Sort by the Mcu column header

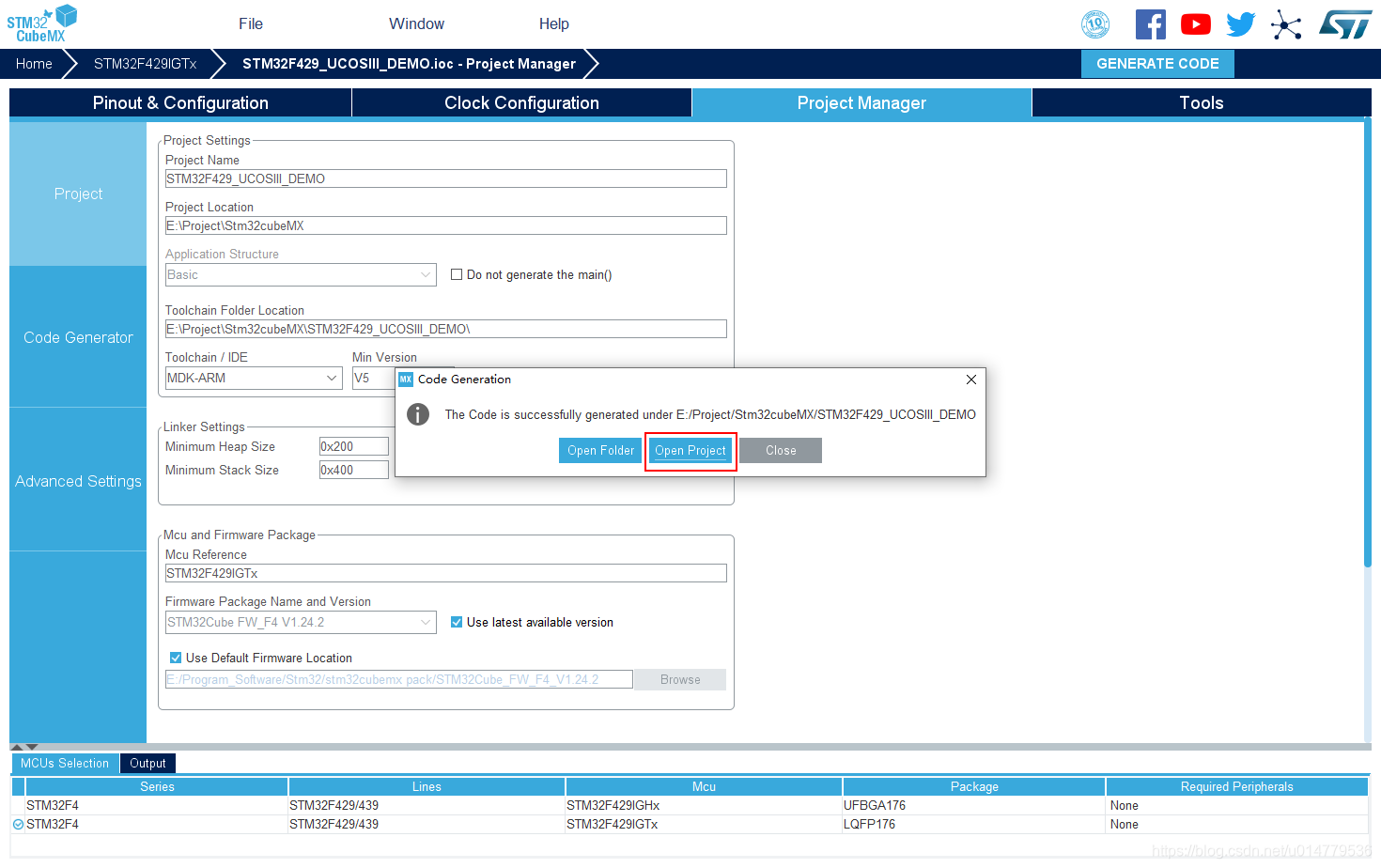[x=704, y=787]
